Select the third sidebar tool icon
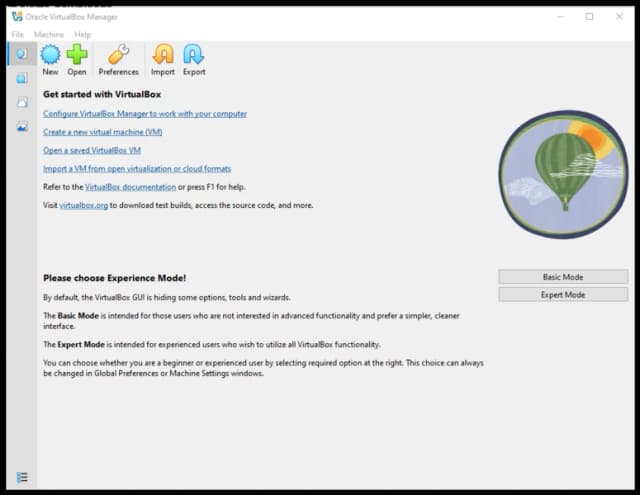The image size is (640, 495). click(x=22, y=102)
